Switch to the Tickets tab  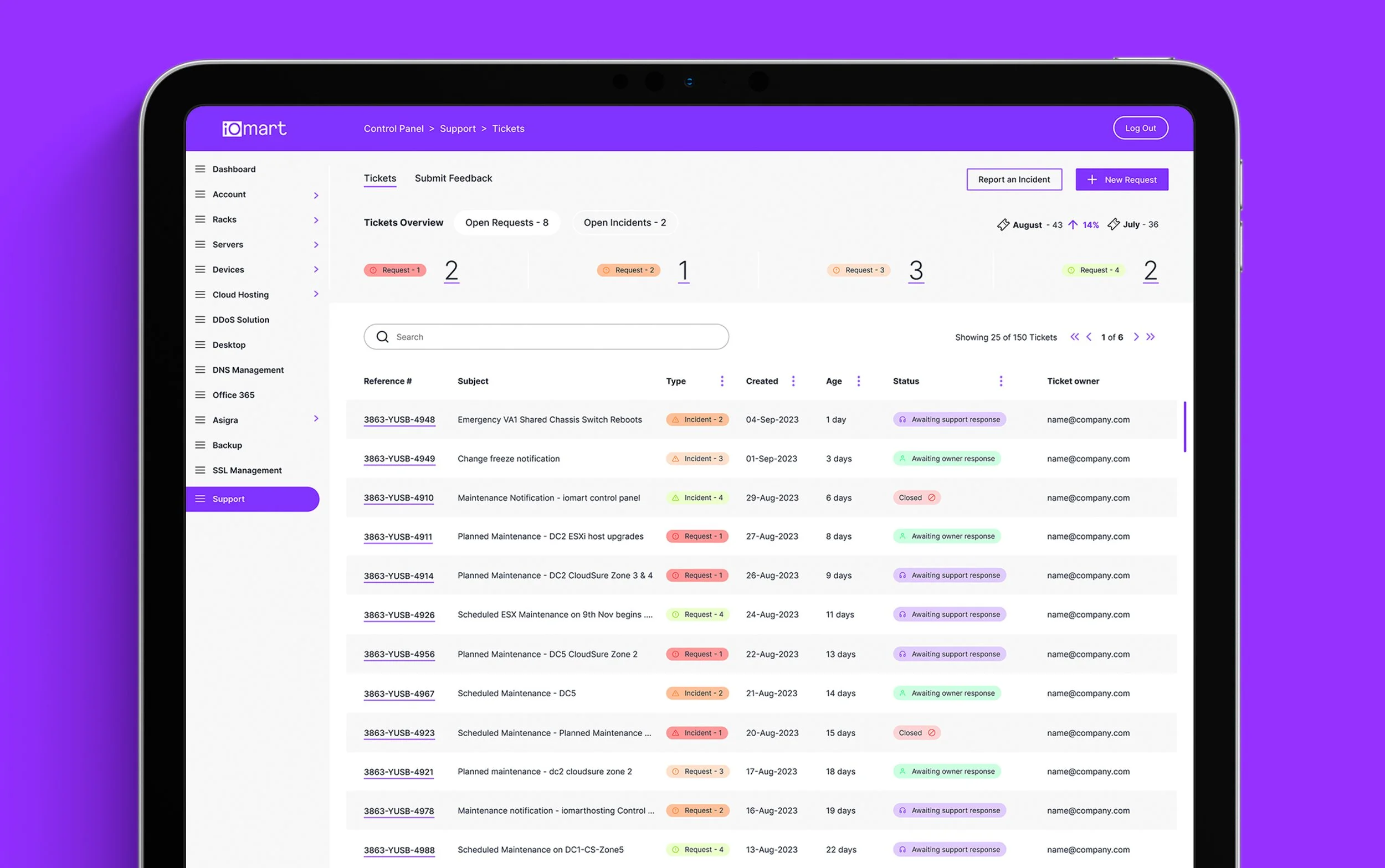[380, 178]
